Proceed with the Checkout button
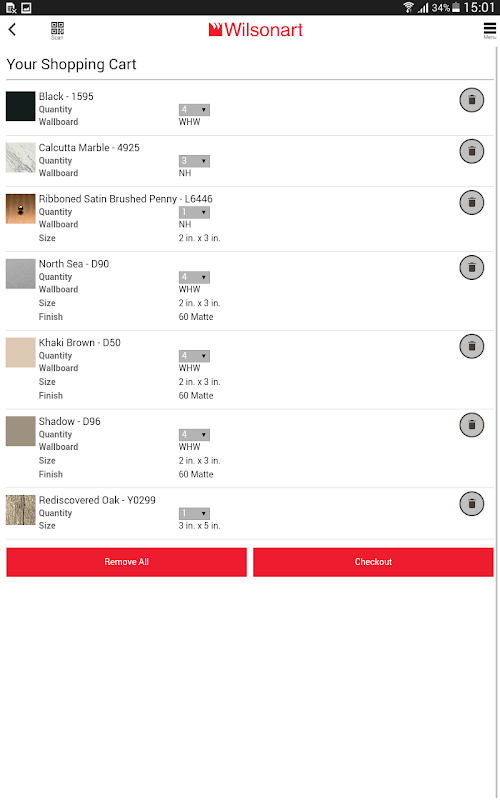The height and width of the screenshot is (800, 500). coord(373,562)
